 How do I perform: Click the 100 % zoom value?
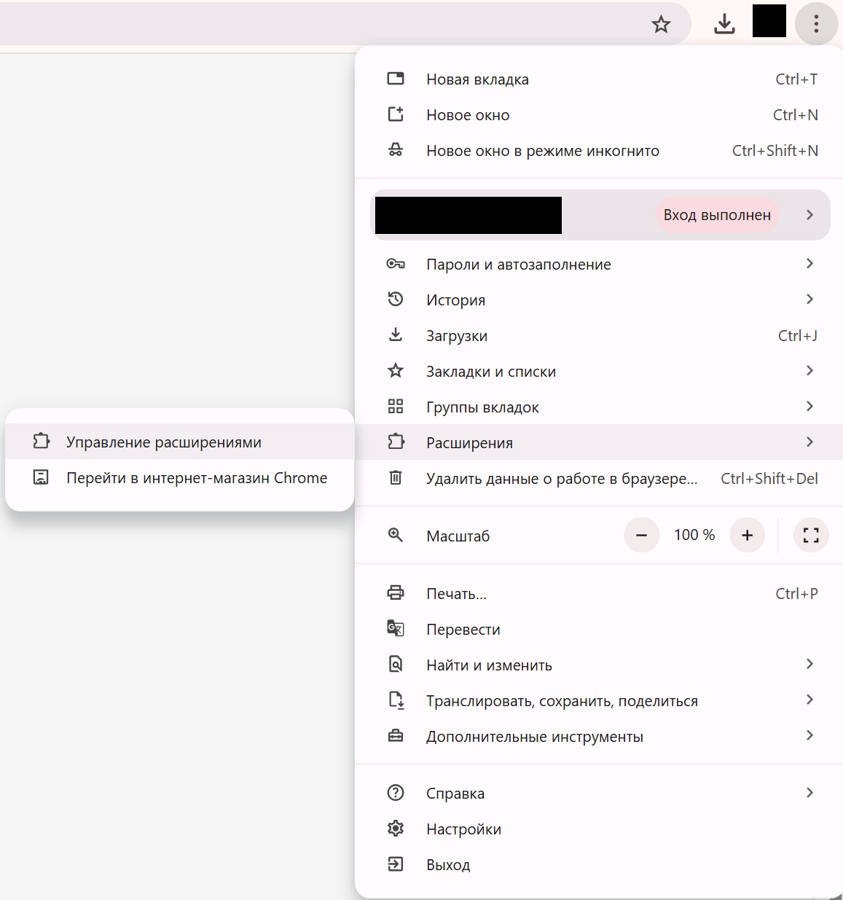[x=694, y=535]
